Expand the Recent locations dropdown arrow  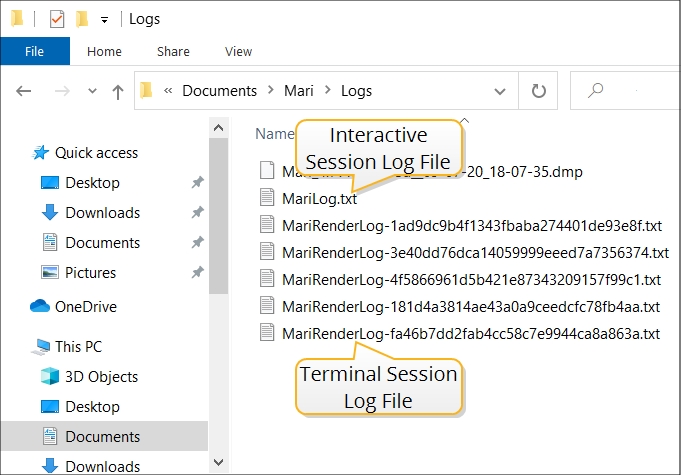[91, 91]
